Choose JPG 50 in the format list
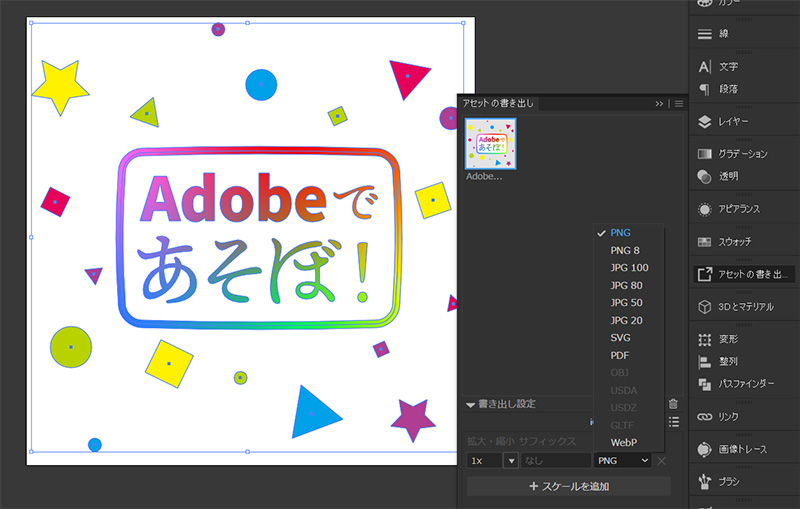Viewport: 800px width, 509px height. pyautogui.click(x=629, y=302)
